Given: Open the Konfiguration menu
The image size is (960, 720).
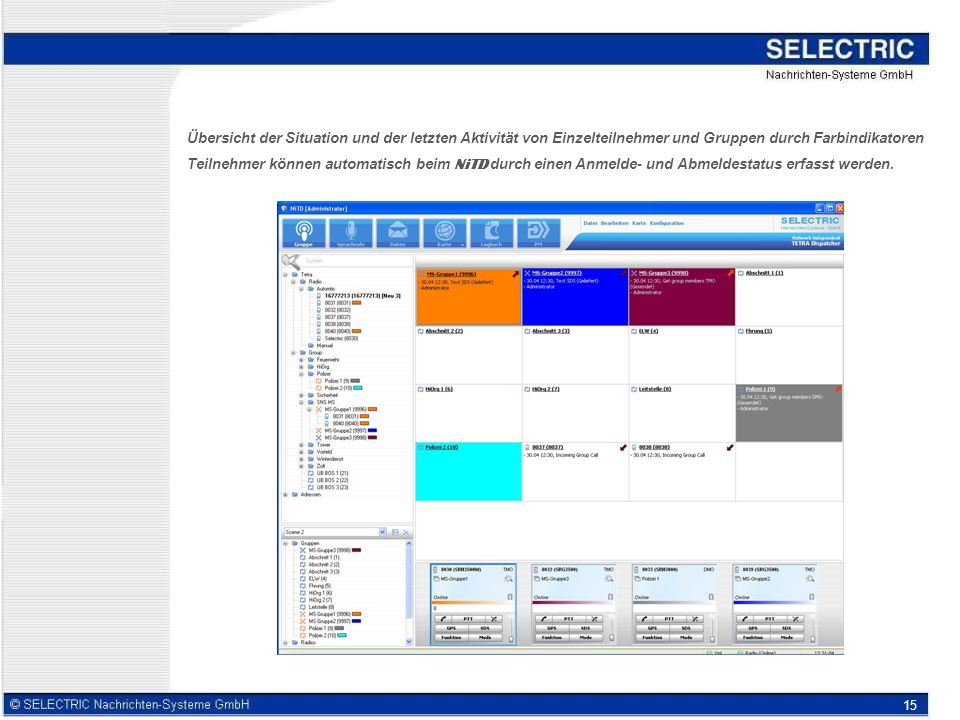Looking at the screenshot, I should coord(667,223).
